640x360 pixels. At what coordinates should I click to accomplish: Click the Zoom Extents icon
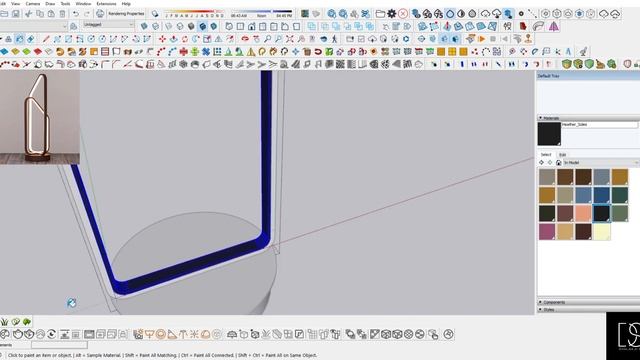point(290,39)
